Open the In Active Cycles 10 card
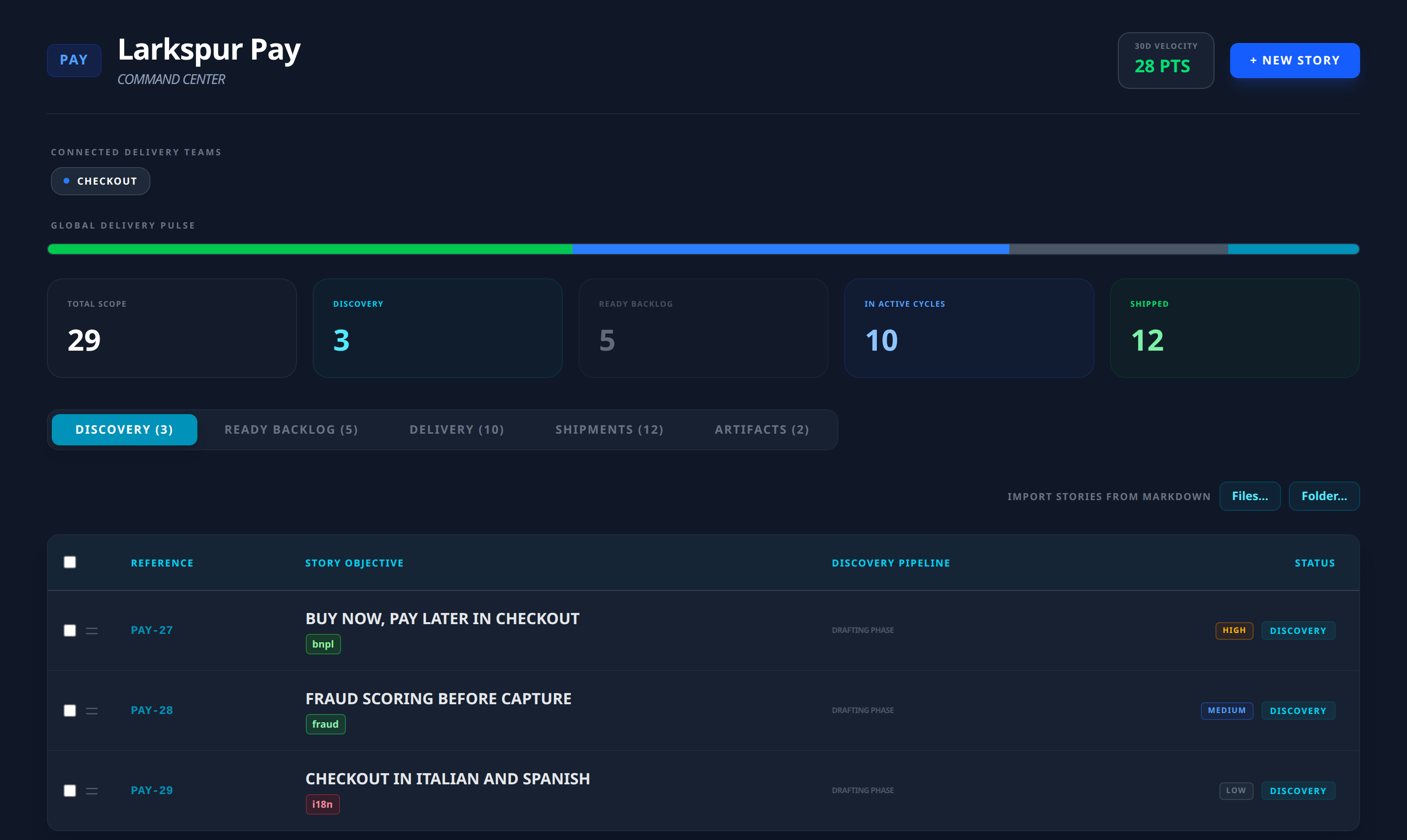The image size is (1407, 840). [x=969, y=328]
